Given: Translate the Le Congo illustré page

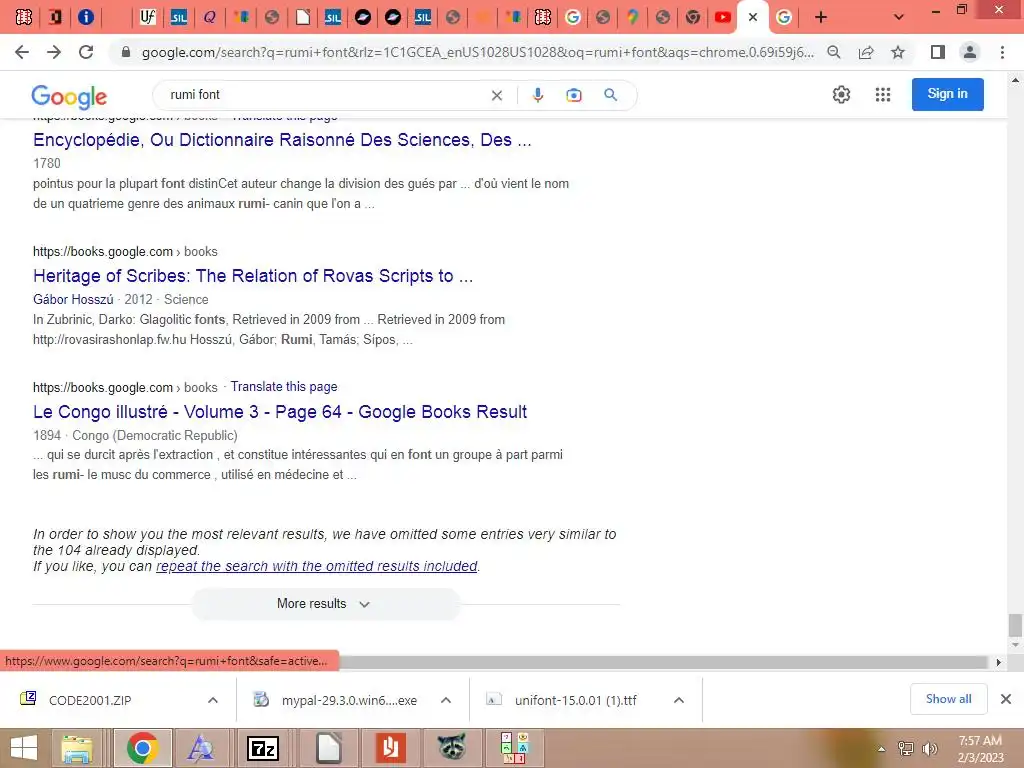Looking at the screenshot, I should 284,387.
